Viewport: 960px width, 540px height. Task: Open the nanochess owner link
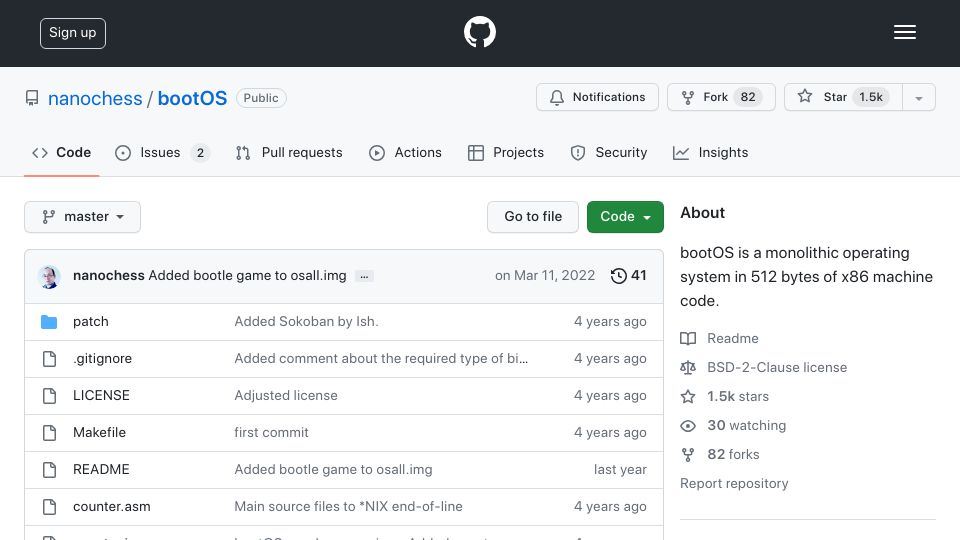(x=95, y=98)
